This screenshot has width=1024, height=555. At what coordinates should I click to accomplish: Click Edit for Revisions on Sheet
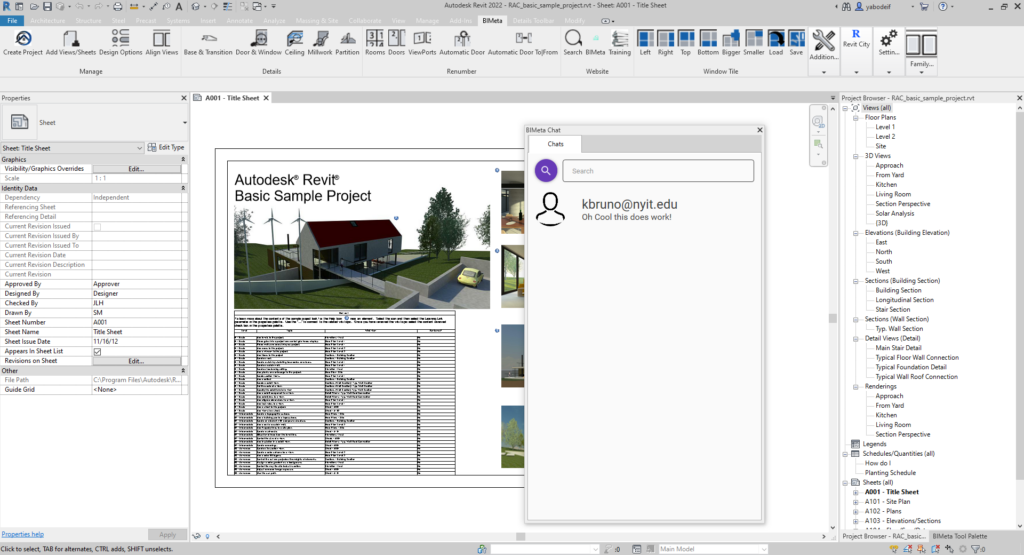136,361
